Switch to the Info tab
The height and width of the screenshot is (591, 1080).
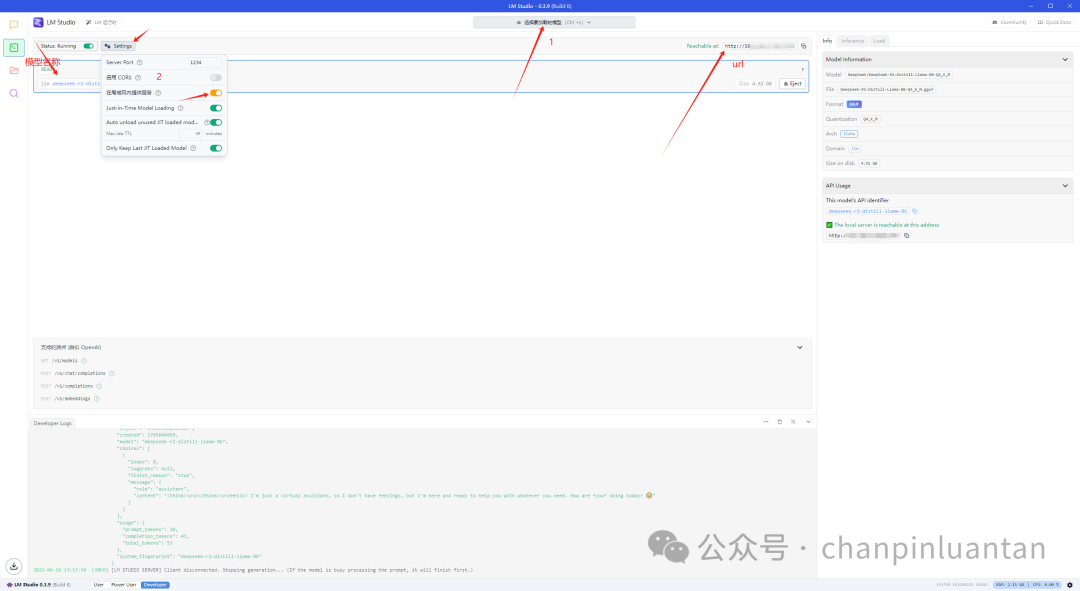pyautogui.click(x=827, y=41)
